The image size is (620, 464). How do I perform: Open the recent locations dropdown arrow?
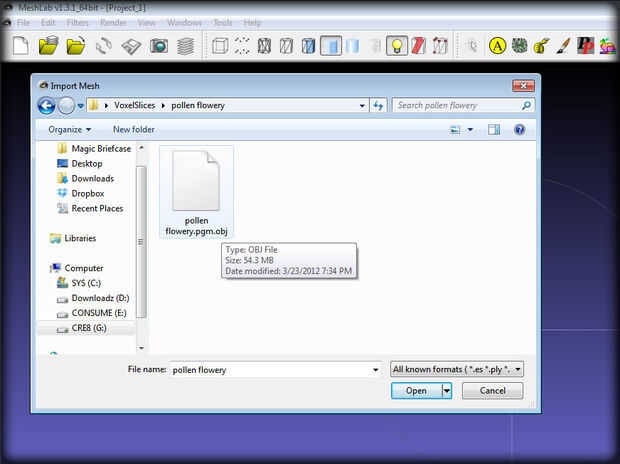(81, 106)
